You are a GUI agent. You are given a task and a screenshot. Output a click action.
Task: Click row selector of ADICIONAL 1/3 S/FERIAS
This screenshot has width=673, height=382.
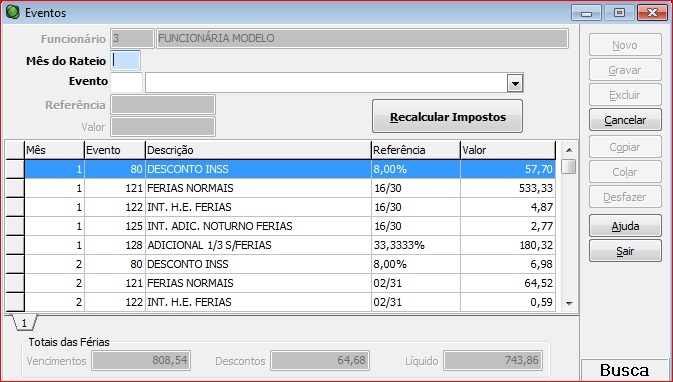[15, 245]
